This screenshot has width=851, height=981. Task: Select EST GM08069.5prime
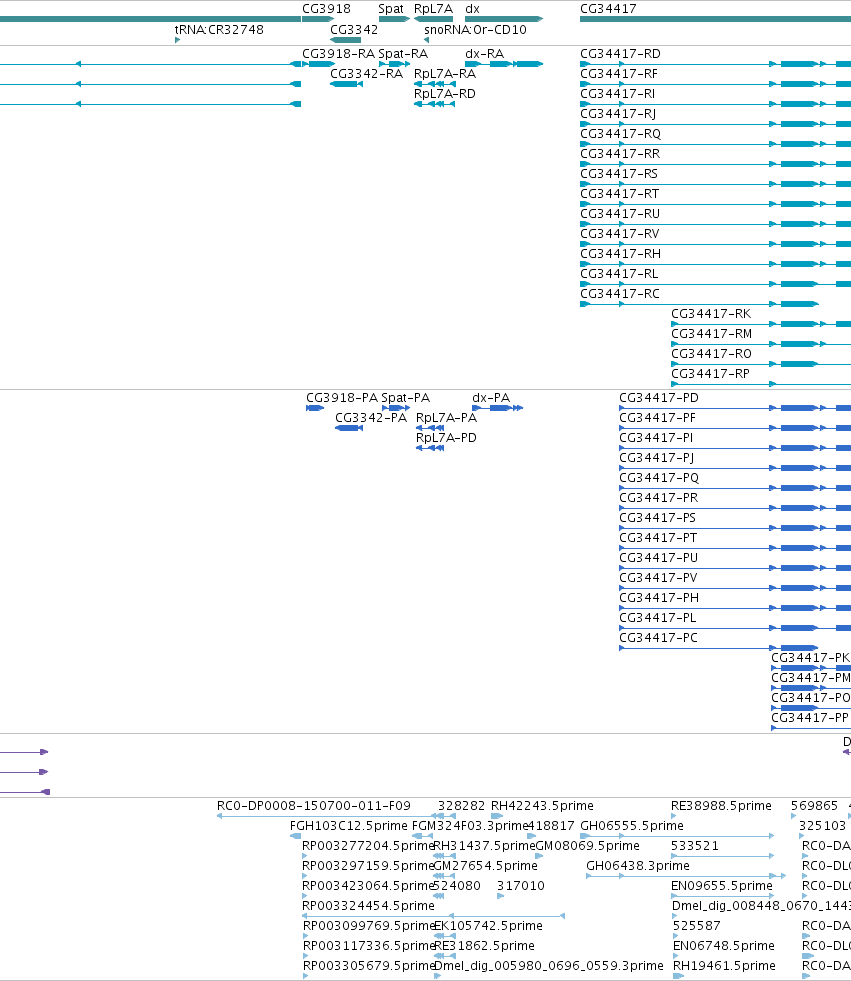(588, 846)
